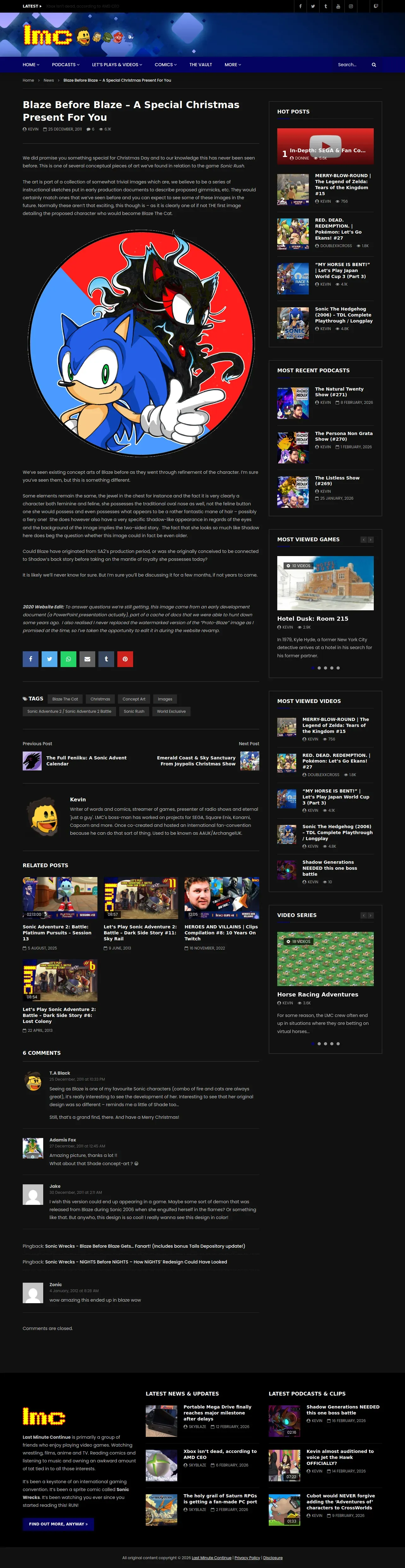Click the 10 Videos badge on Hotel Dusk

click(298, 566)
